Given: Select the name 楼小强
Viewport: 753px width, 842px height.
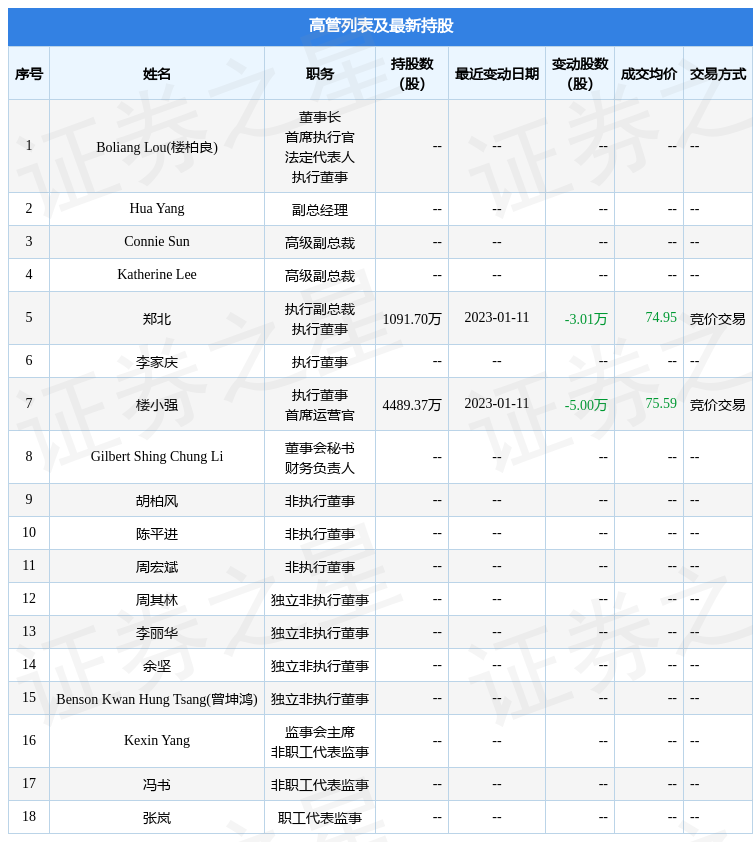Looking at the screenshot, I should click(157, 405).
